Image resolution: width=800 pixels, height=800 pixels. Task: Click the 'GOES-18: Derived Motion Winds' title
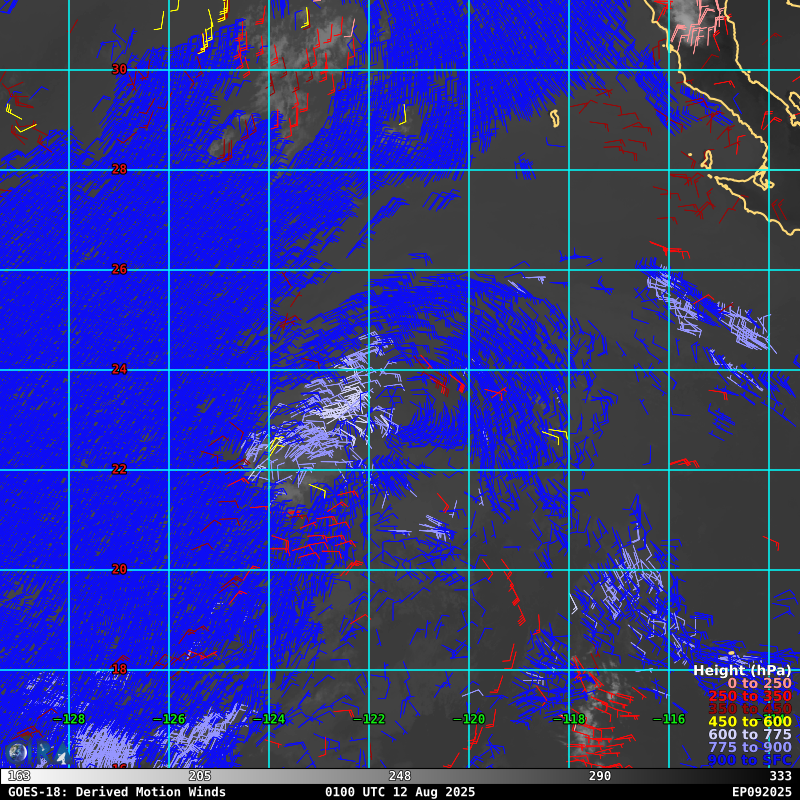tap(117, 792)
